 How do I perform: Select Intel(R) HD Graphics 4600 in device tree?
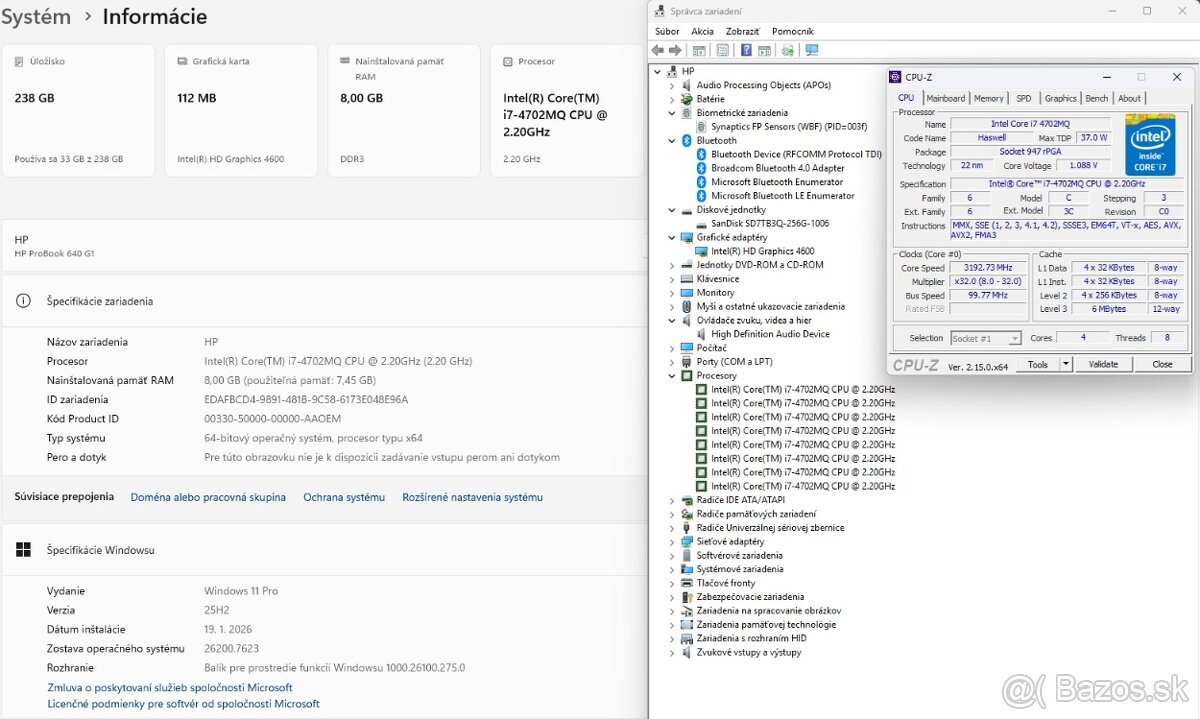tap(762, 251)
